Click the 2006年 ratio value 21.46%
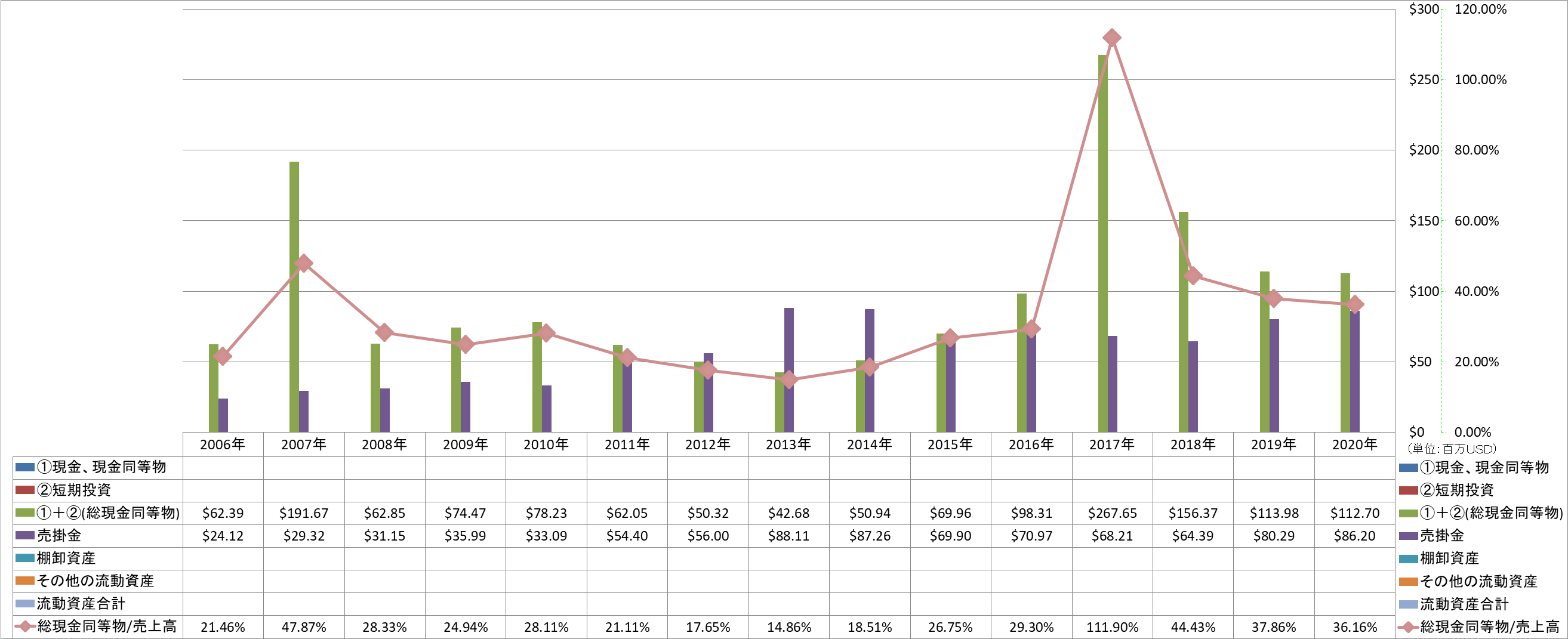This screenshot has height=639, width=1568. point(223,627)
